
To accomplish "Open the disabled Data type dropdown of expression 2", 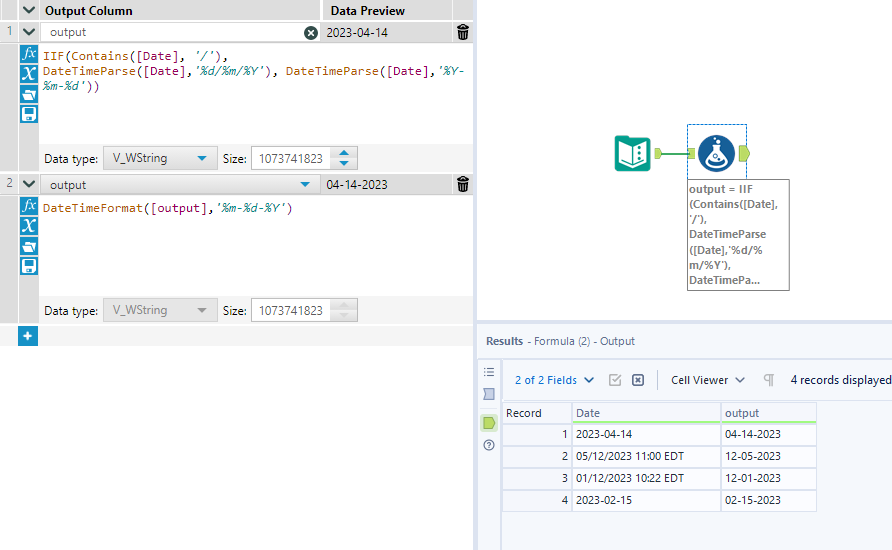I will point(160,310).
